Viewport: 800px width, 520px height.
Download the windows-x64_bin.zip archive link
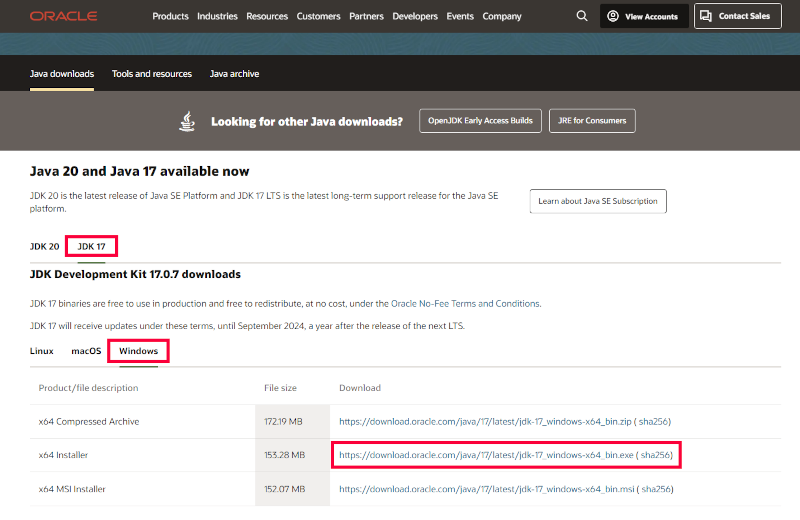(485, 422)
